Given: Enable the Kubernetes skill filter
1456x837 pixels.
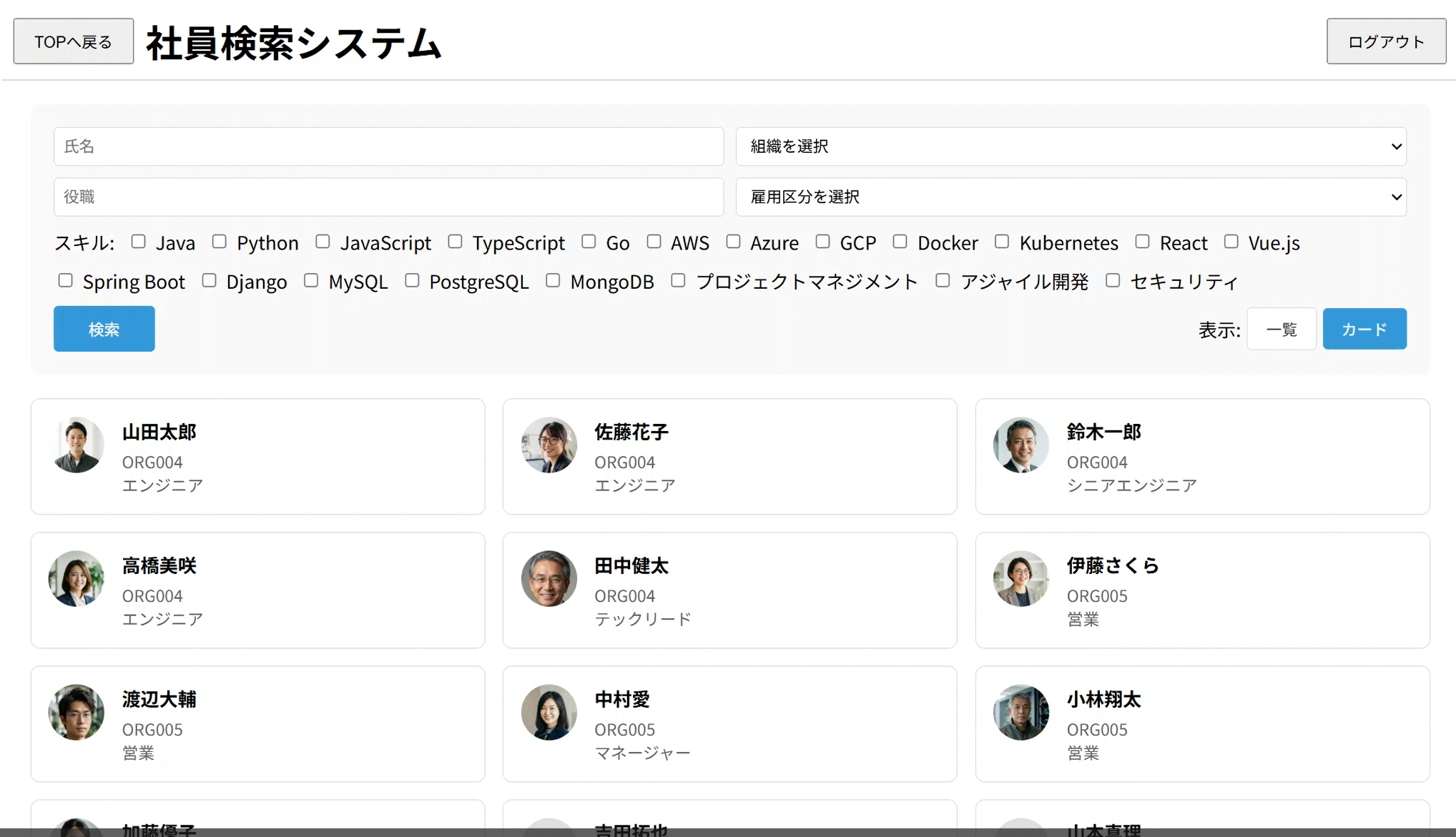Looking at the screenshot, I should [1002, 242].
